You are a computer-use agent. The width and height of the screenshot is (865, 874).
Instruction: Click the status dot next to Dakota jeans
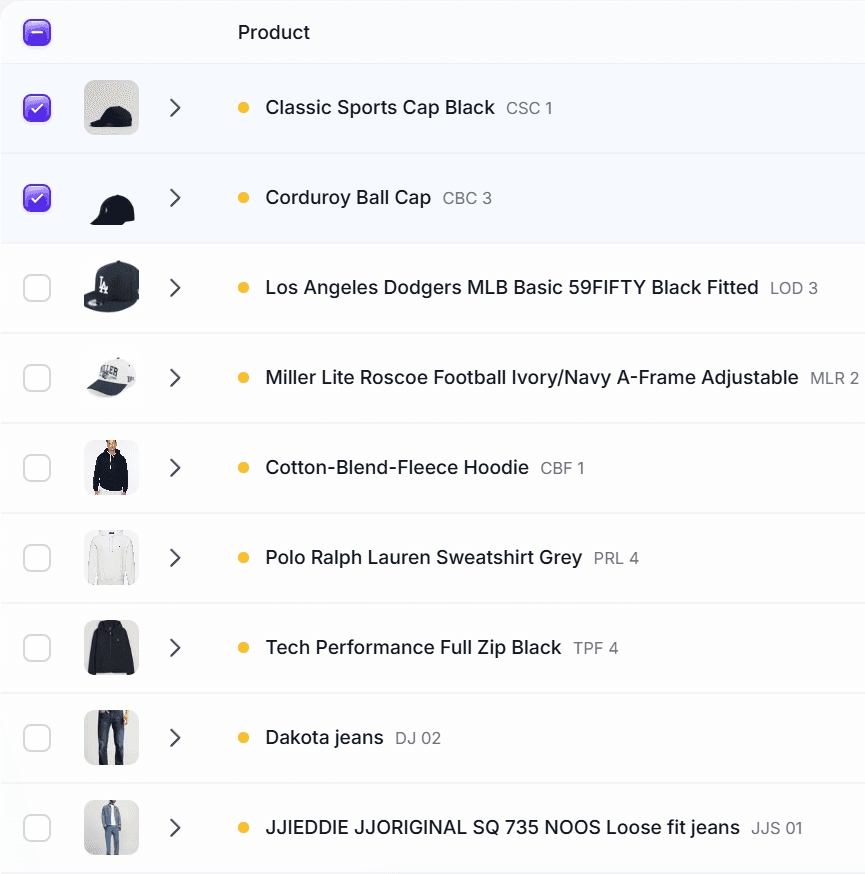[x=243, y=737]
